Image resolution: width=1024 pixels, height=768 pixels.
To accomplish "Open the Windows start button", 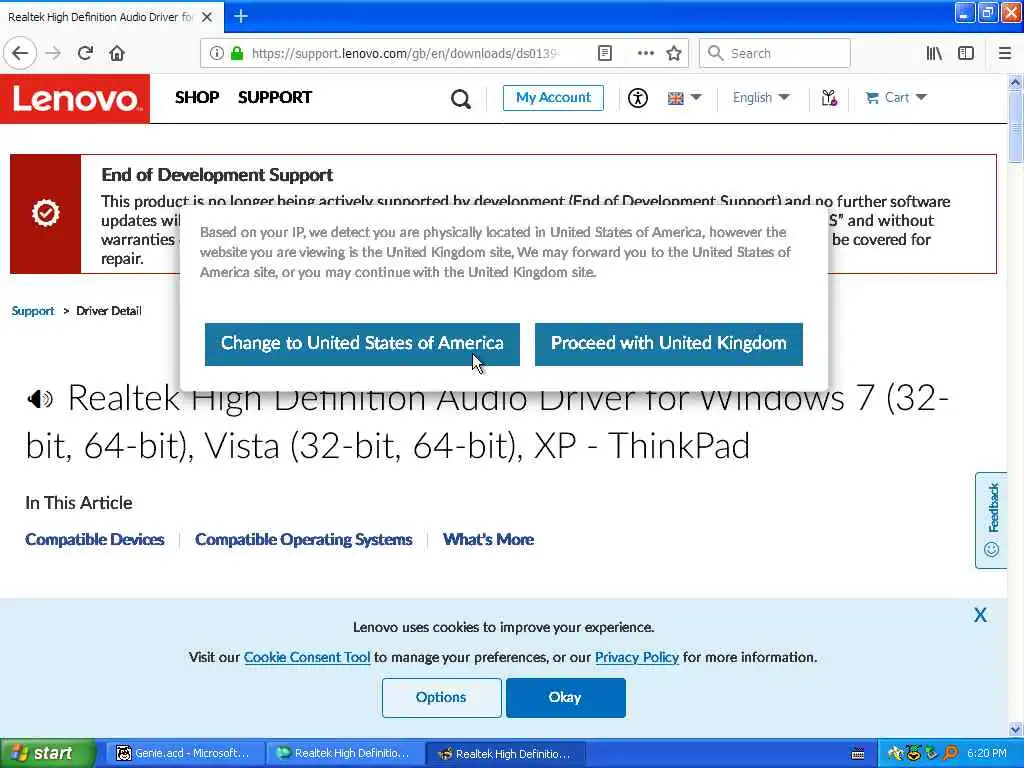I will (47, 754).
